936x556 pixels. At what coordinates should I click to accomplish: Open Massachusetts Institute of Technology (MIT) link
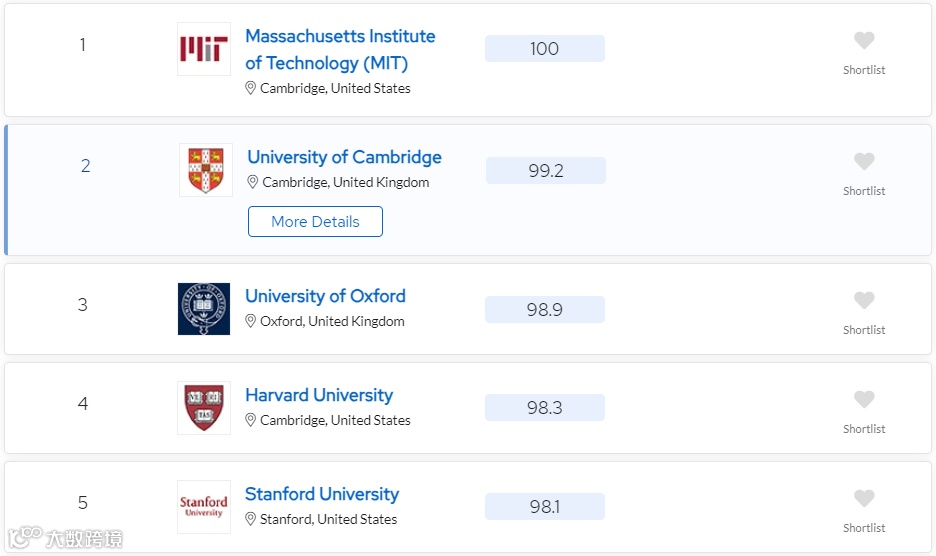click(x=340, y=50)
